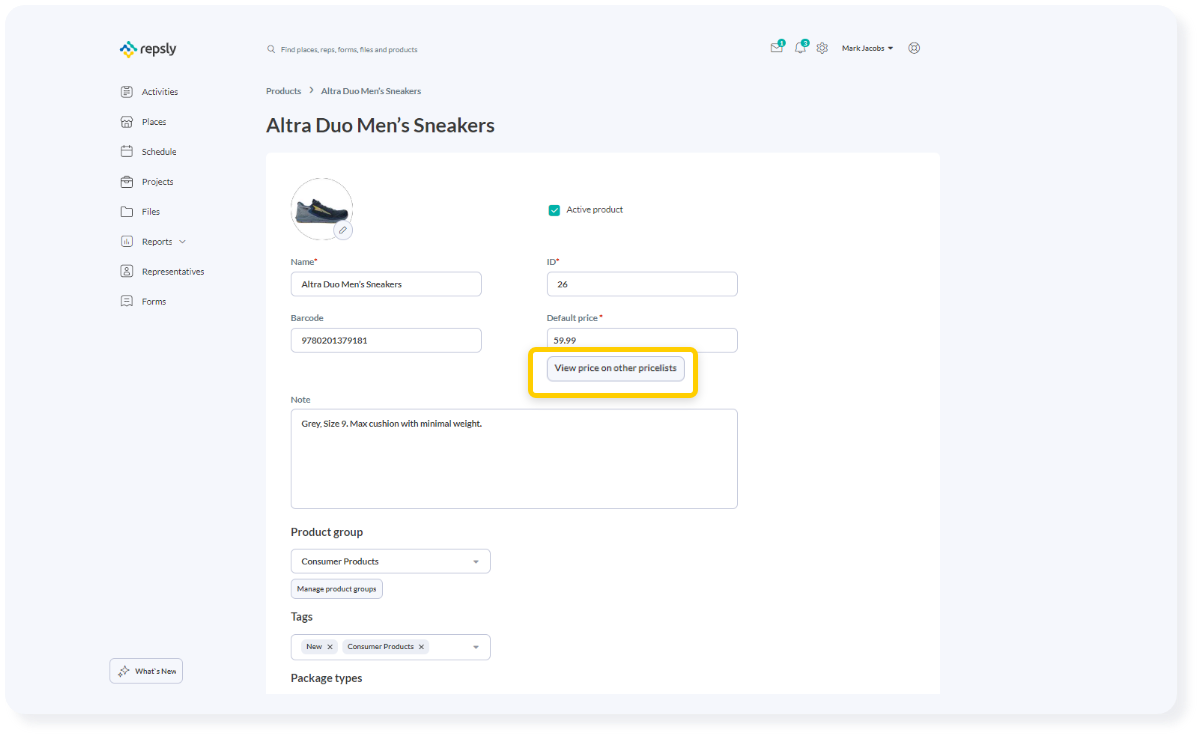
Task: Click the Repsly logo
Action: pos(148,49)
